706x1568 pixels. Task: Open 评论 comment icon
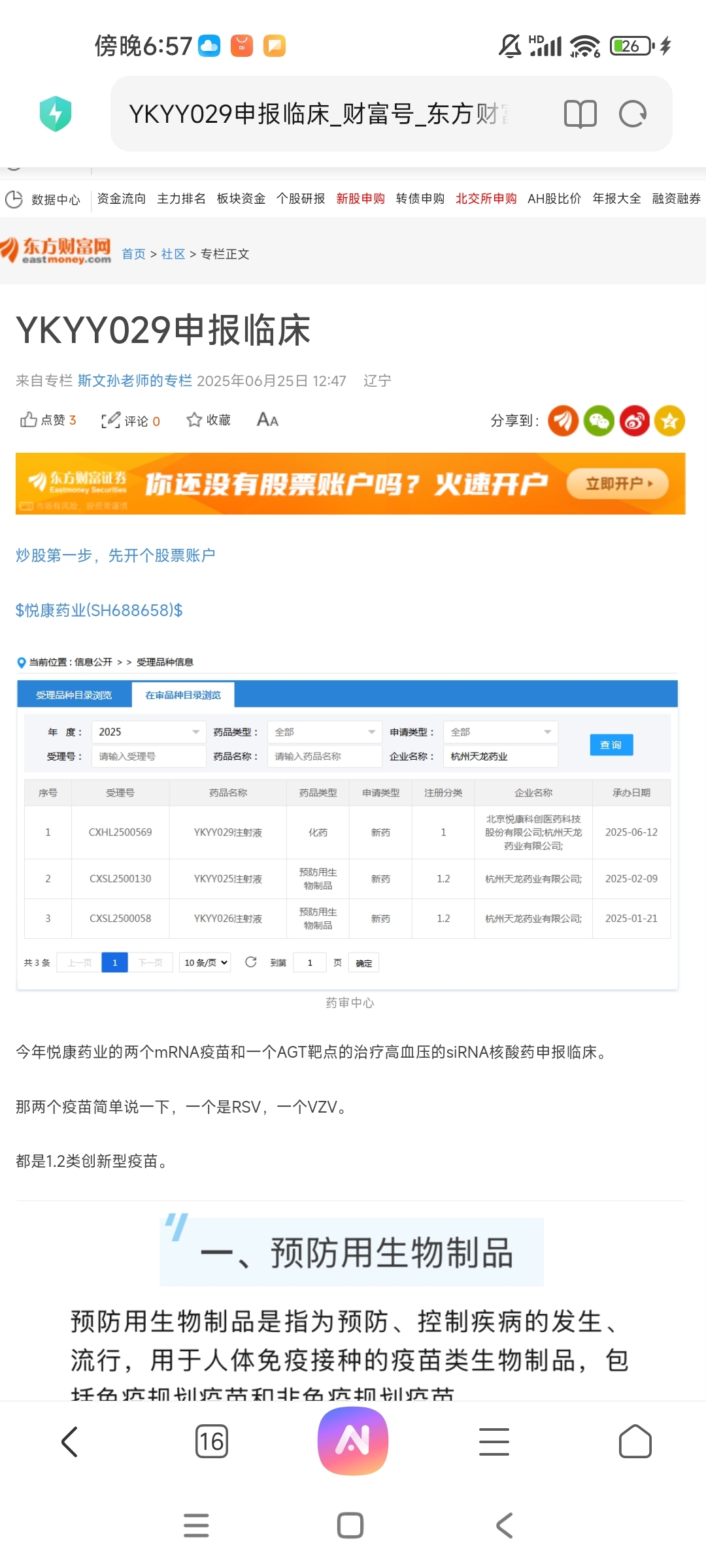coord(110,420)
